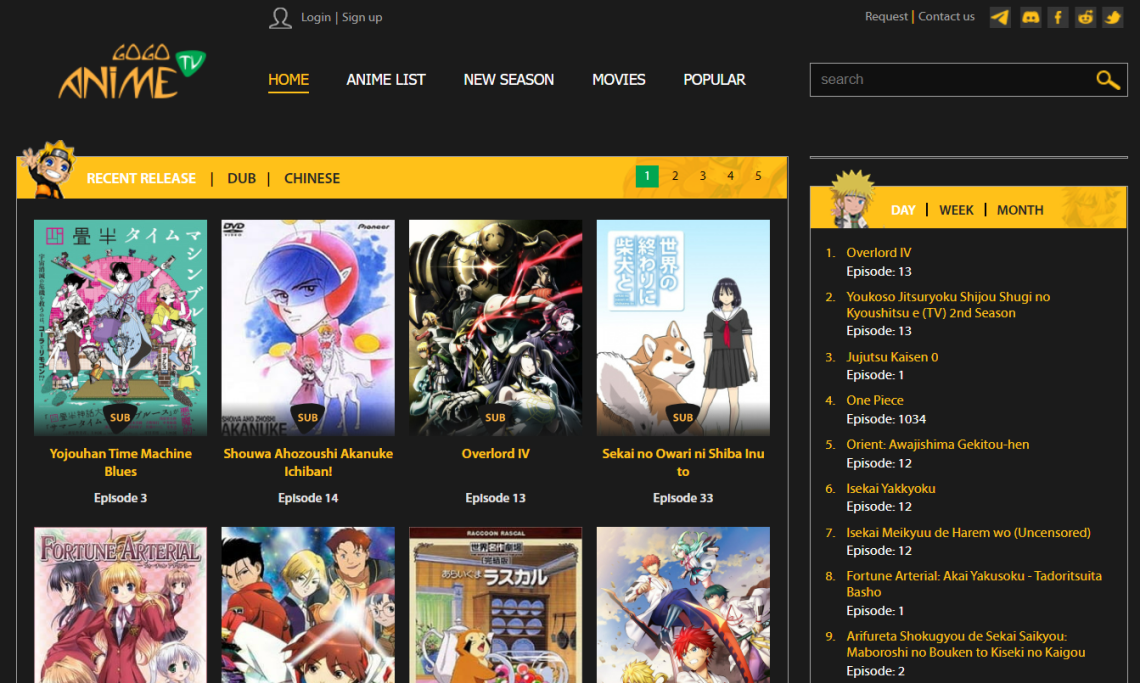Click the Discord icon in header
This screenshot has width=1140, height=683.
1029,17
